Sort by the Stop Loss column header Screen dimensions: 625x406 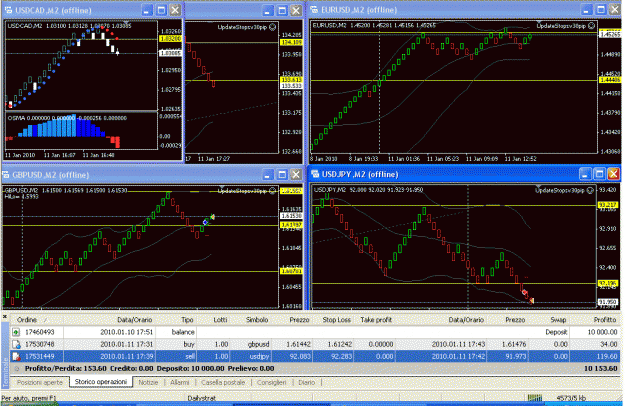coord(336,320)
